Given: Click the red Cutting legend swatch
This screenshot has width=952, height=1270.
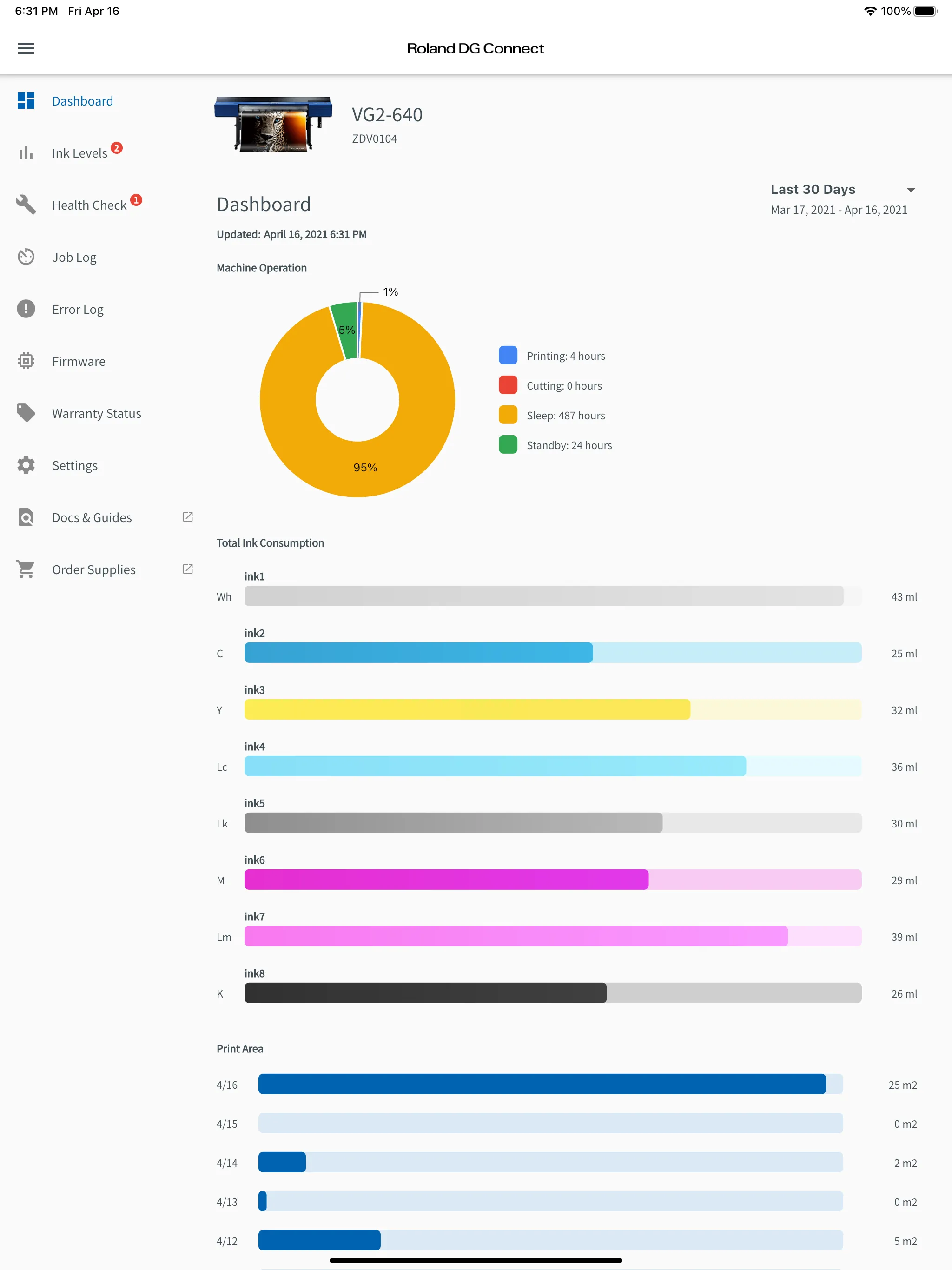Looking at the screenshot, I should pos(508,385).
